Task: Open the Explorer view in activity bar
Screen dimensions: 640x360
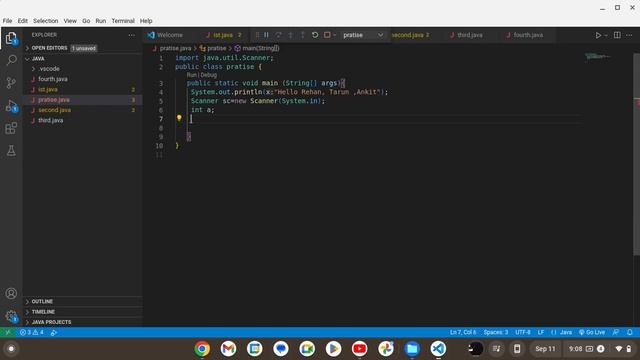Action: 11,38
